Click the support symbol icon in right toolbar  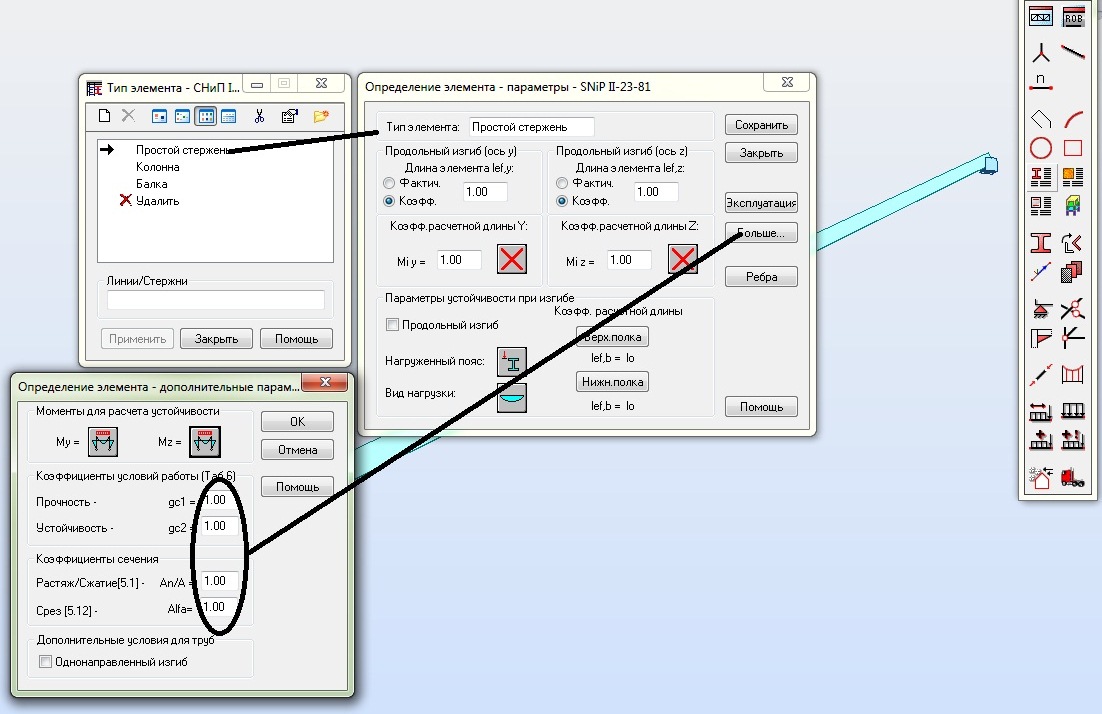pyautogui.click(x=1041, y=309)
